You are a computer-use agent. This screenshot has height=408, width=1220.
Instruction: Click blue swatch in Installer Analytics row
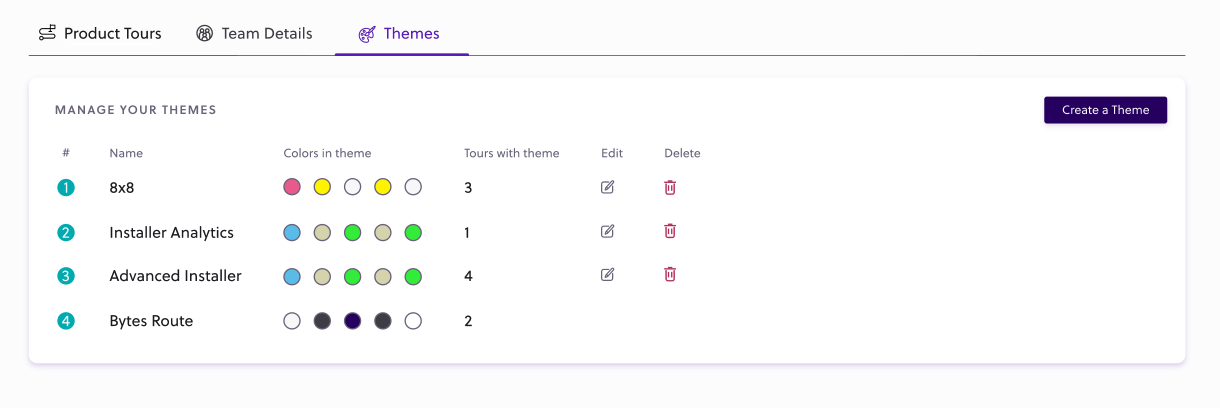pyautogui.click(x=292, y=233)
